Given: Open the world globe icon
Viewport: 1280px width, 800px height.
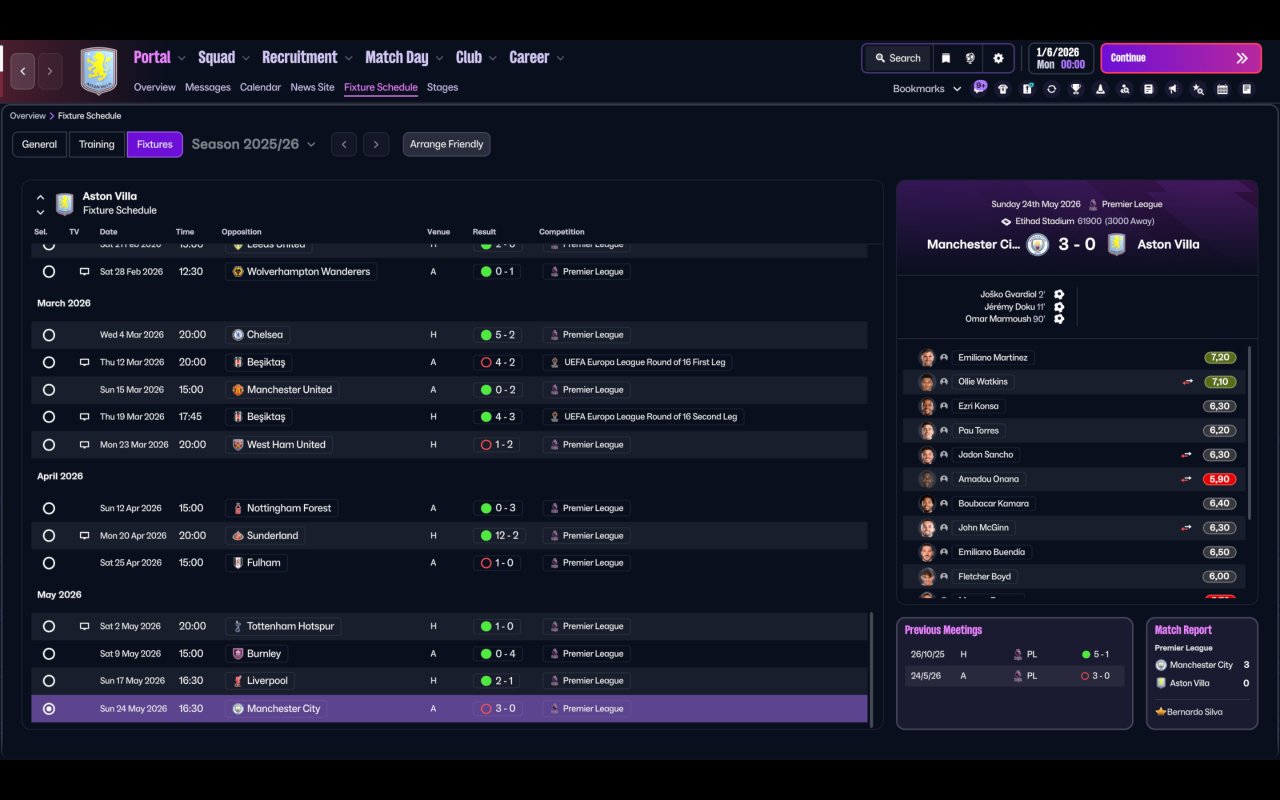Looking at the screenshot, I should tap(970, 58).
